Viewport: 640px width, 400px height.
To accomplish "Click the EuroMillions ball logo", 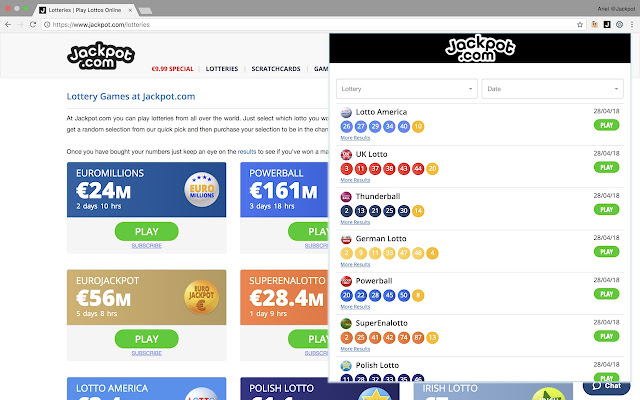I will (202, 189).
